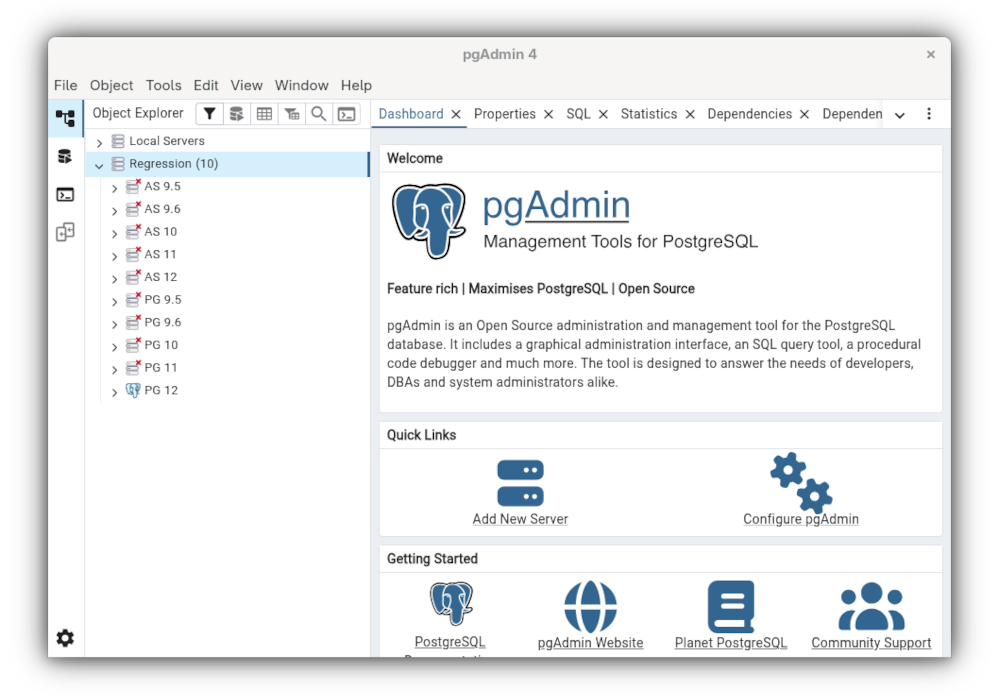
Task: Click the filter funnel icon in Object Explorer
Action: click(x=209, y=114)
